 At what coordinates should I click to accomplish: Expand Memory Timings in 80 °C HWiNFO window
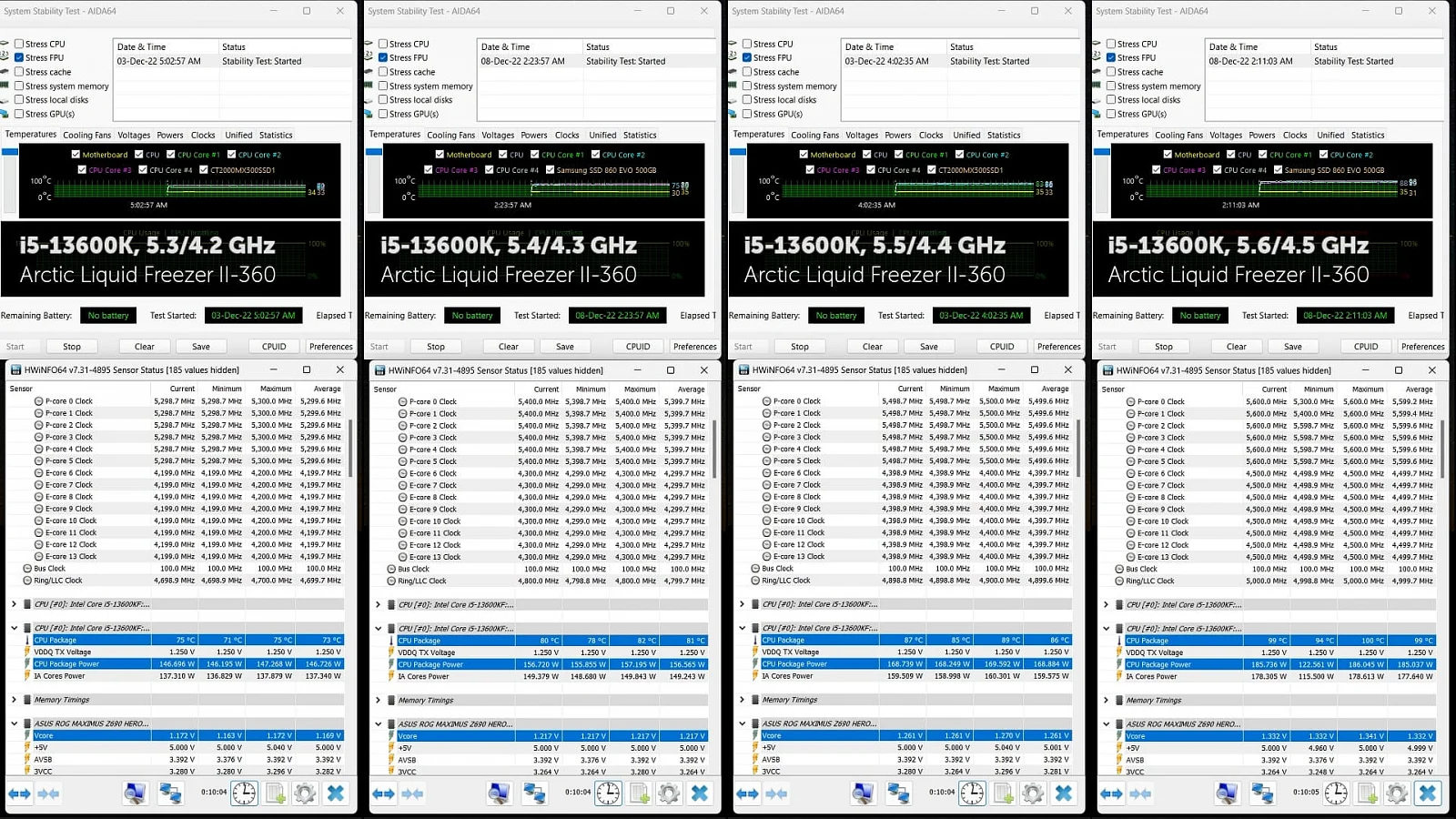[378, 700]
